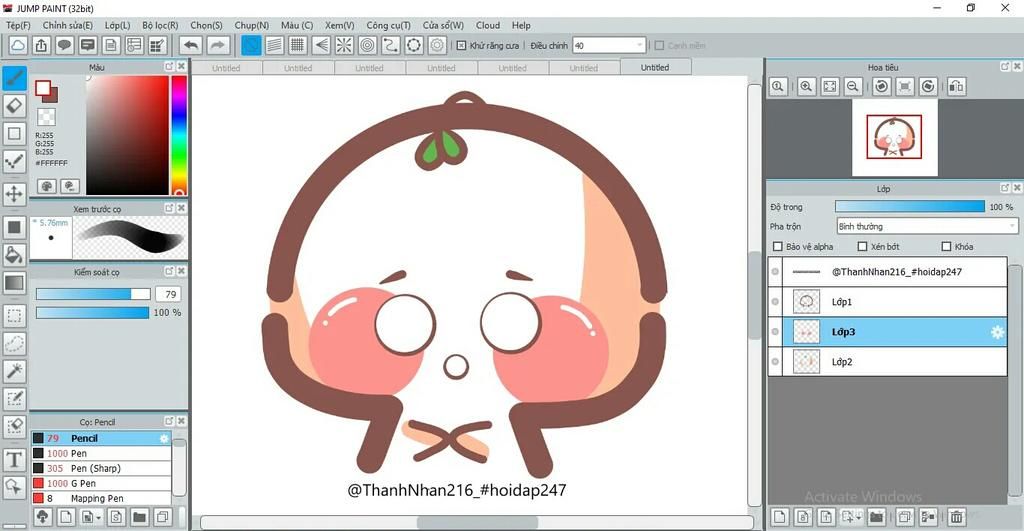Screen dimensions: 1024x531
Task: Click the Undo arrow in toolbar
Action: tap(190, 45)
